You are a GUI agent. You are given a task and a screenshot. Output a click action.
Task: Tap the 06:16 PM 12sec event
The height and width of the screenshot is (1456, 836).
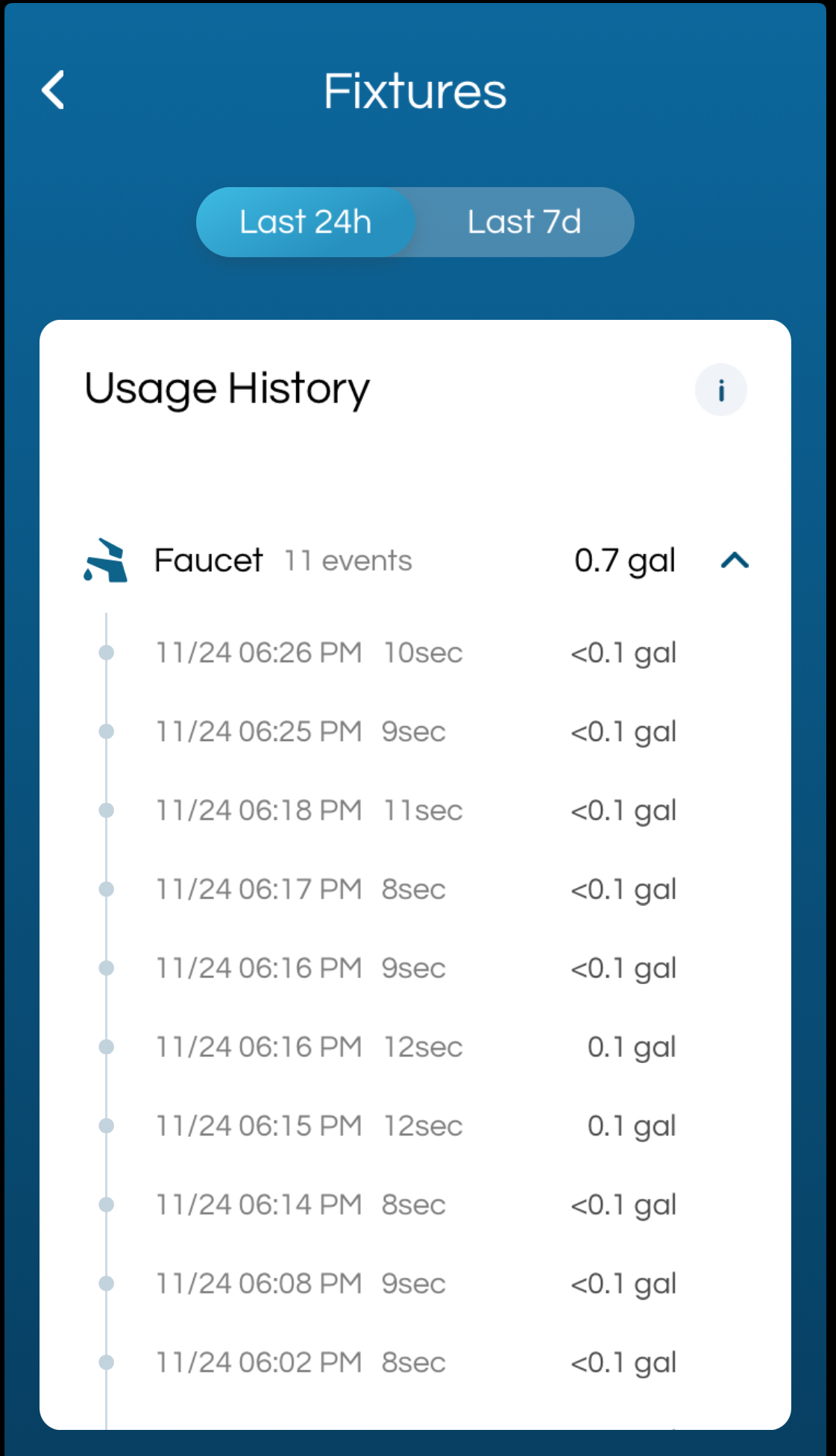[415, 1047]
